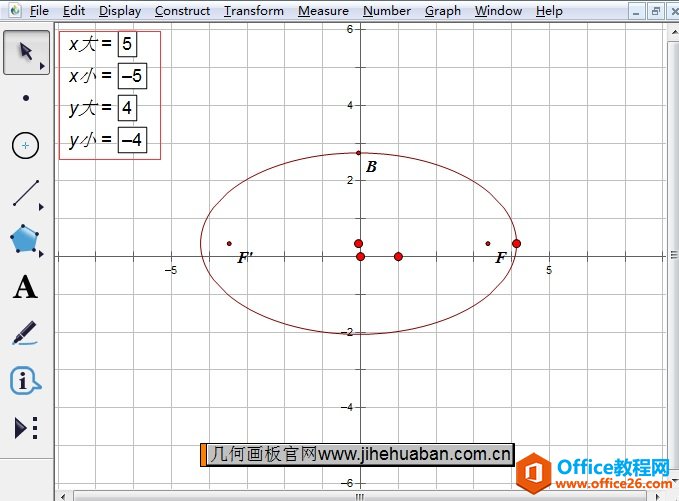Open the Construct menu

tap(182, 11)
